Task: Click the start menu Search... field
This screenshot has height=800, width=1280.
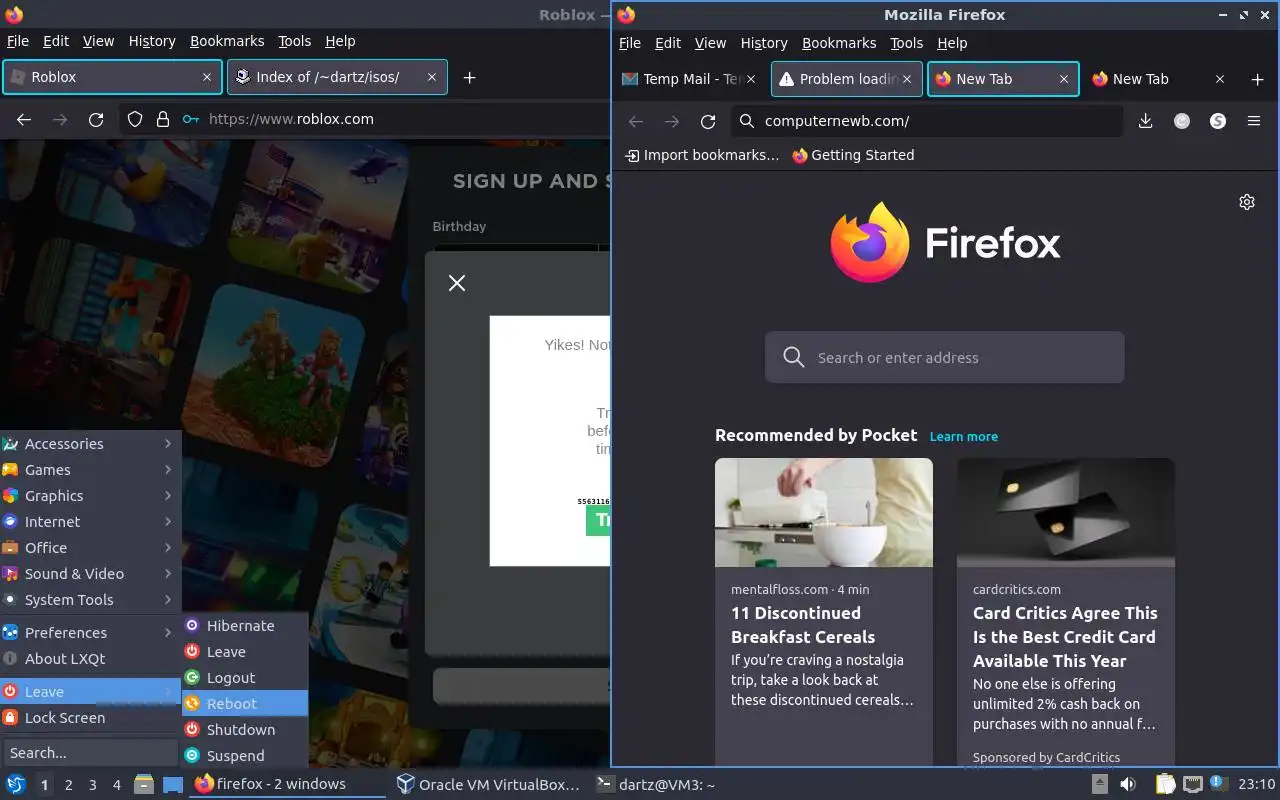Action: (90, 752)
